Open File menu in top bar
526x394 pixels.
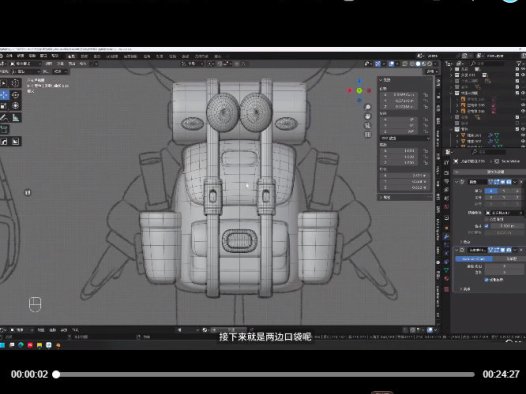[9, 56]
